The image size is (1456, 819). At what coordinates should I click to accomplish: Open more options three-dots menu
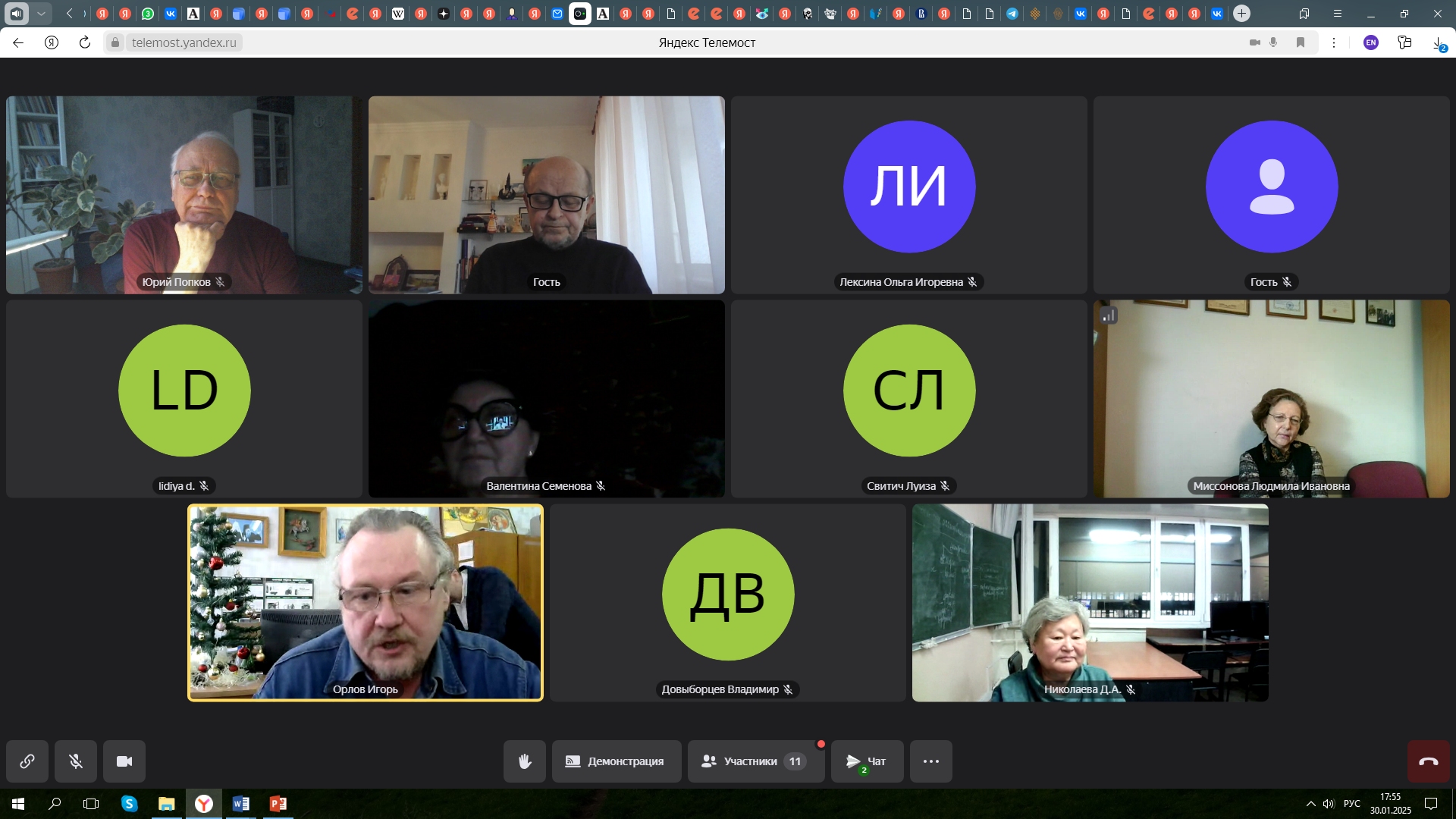click(x=931, y=761)
